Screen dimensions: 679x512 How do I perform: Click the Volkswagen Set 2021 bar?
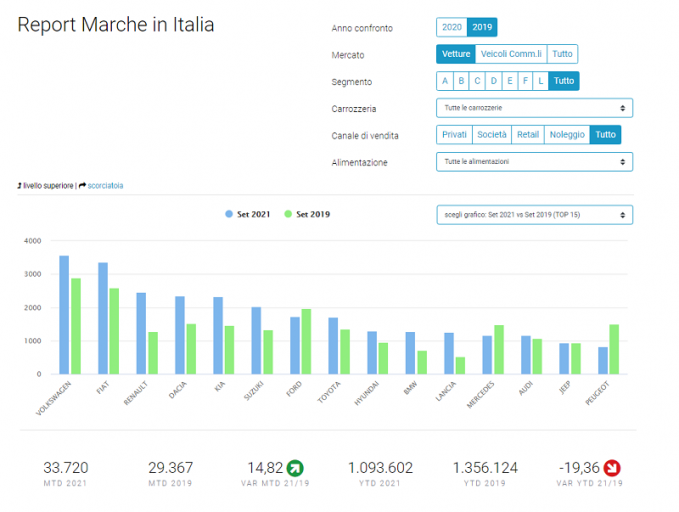64,315
